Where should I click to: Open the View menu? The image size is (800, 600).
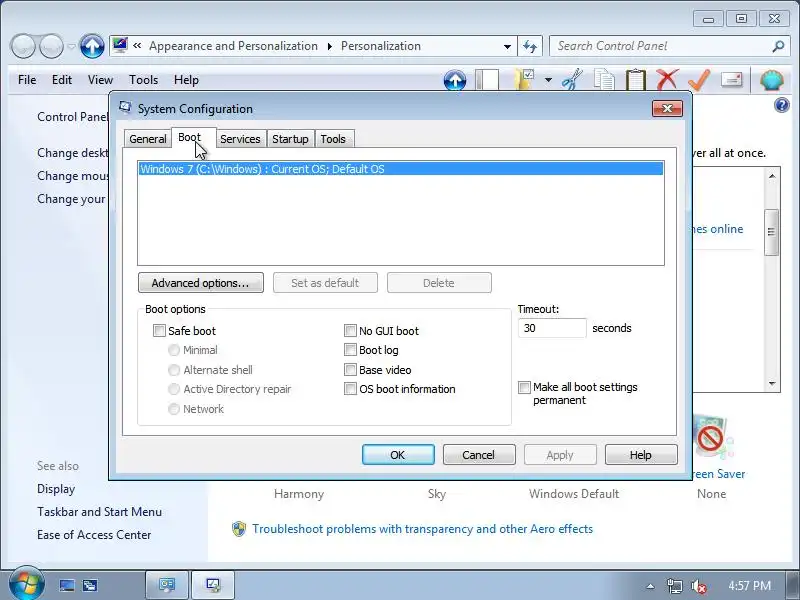click(x=100, y=80)
